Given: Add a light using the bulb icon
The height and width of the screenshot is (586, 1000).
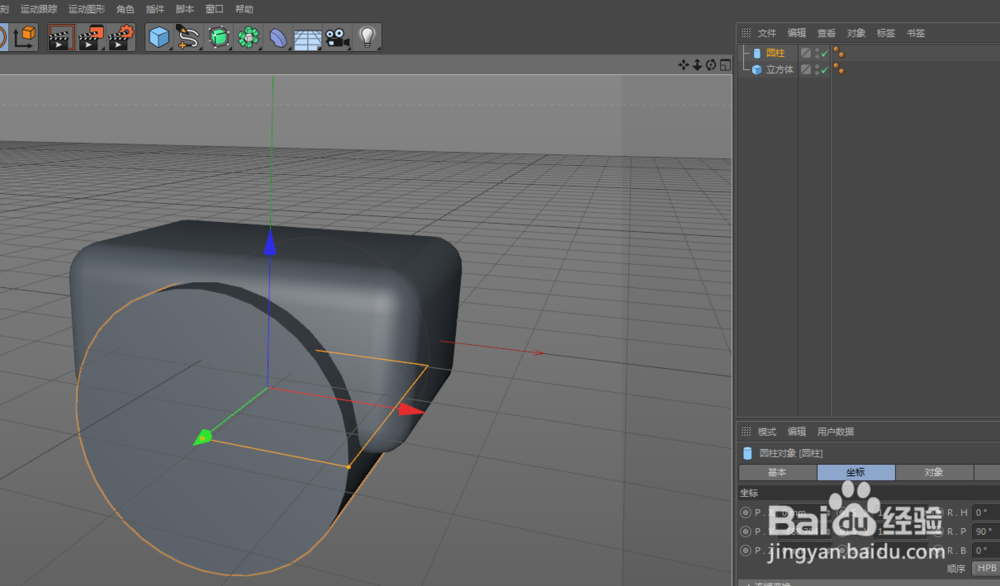Looking at the screenshot, I should pyautogui.click(x=366, y=37).
